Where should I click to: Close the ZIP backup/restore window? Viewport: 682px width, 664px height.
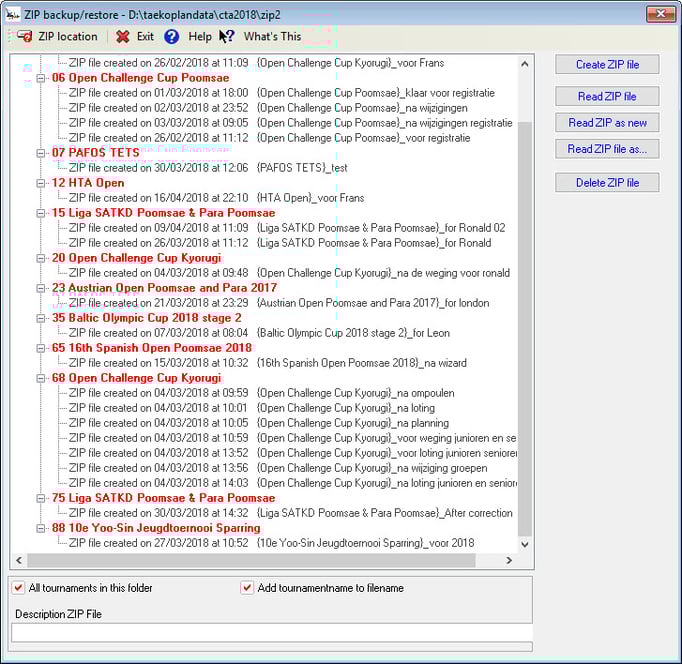660,14
